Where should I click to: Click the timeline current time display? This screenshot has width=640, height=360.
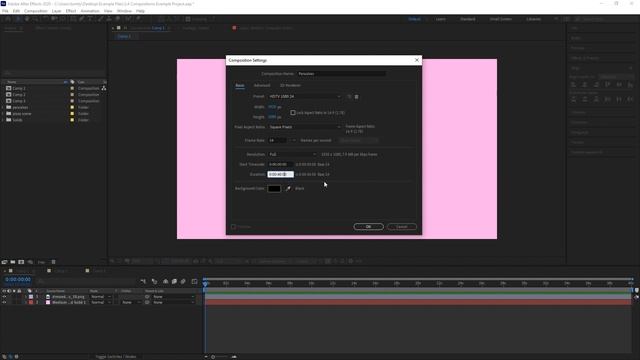pos(18,280)
